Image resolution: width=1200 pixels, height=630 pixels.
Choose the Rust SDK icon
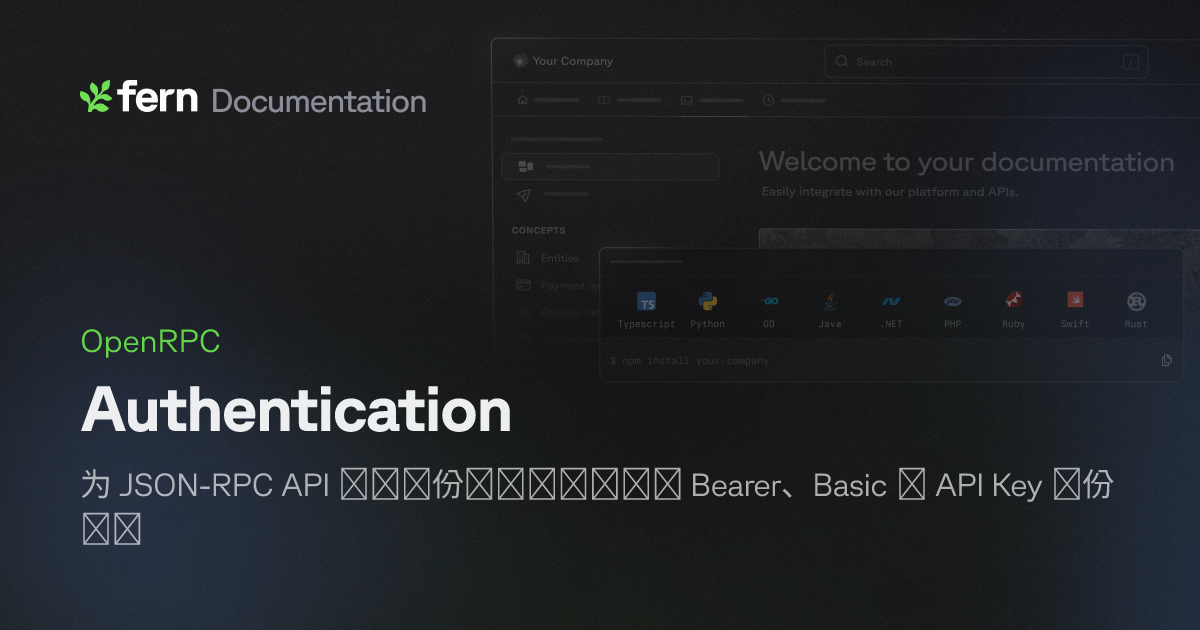pos(1136,301)
